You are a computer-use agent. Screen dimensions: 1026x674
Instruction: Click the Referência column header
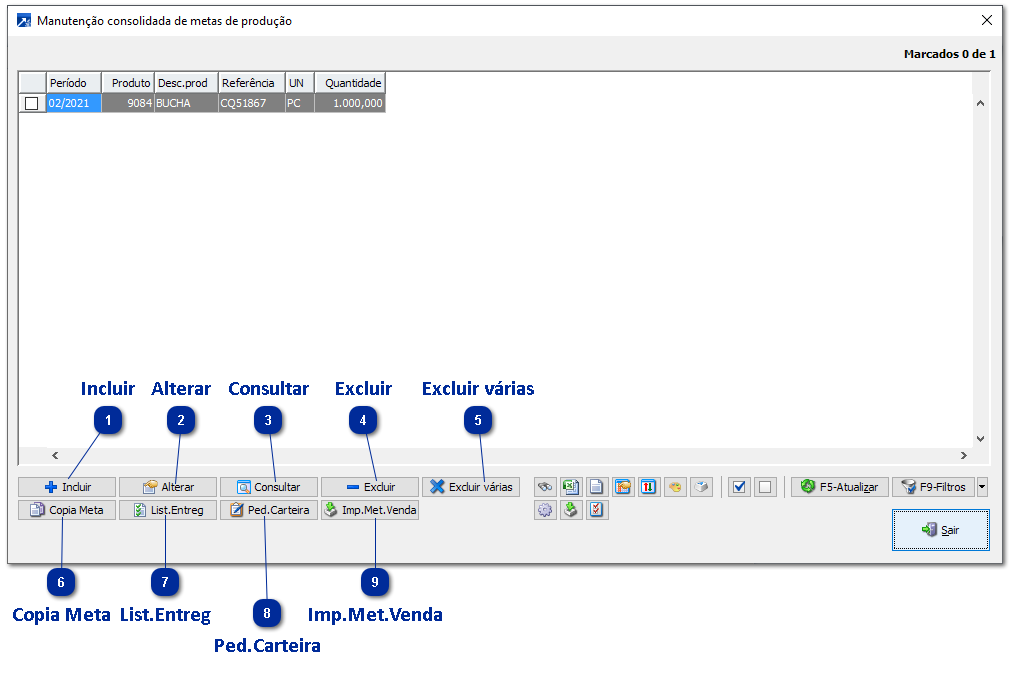(252, 83)
